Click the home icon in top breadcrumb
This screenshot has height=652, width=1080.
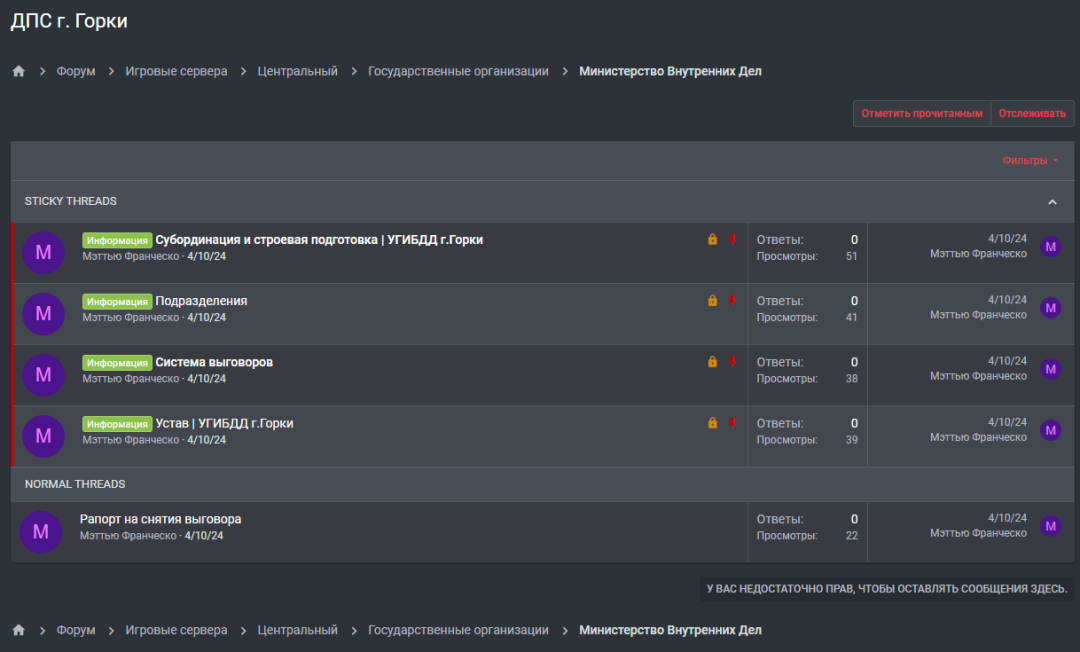18,71
